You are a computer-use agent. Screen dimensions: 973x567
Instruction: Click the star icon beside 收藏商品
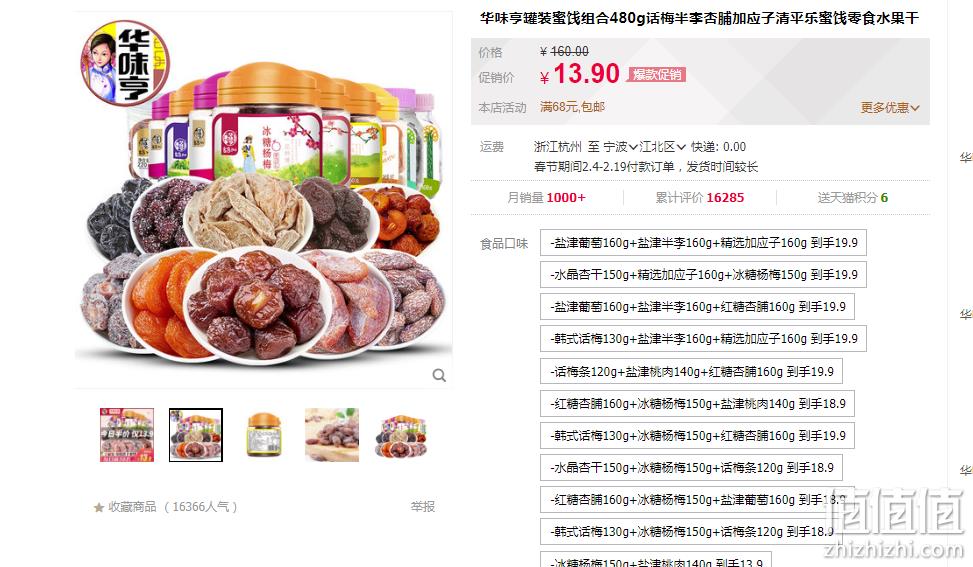[x=99, y=507]
